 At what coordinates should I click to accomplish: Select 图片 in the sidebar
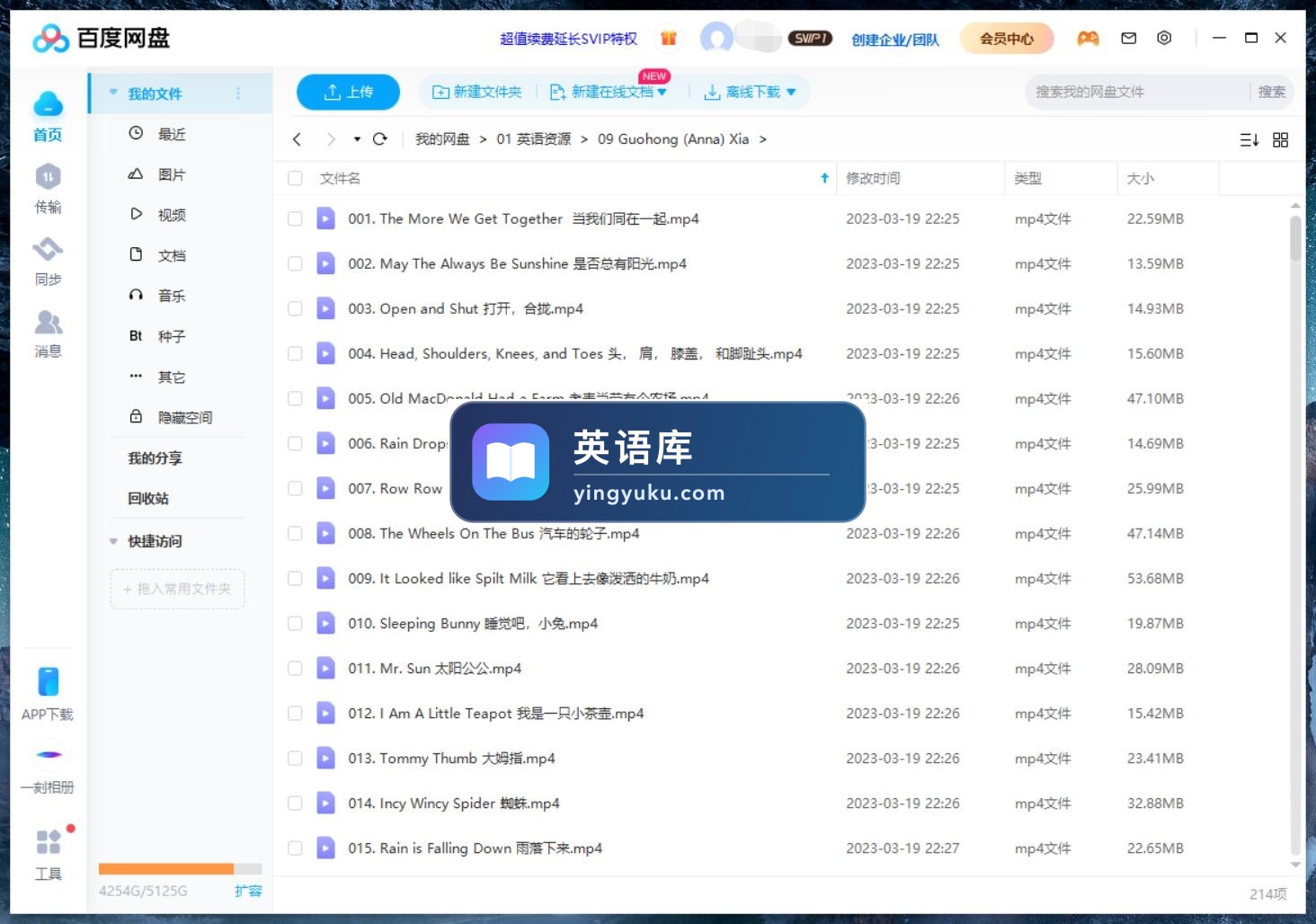pyautogui.click(x=171, y=174)
